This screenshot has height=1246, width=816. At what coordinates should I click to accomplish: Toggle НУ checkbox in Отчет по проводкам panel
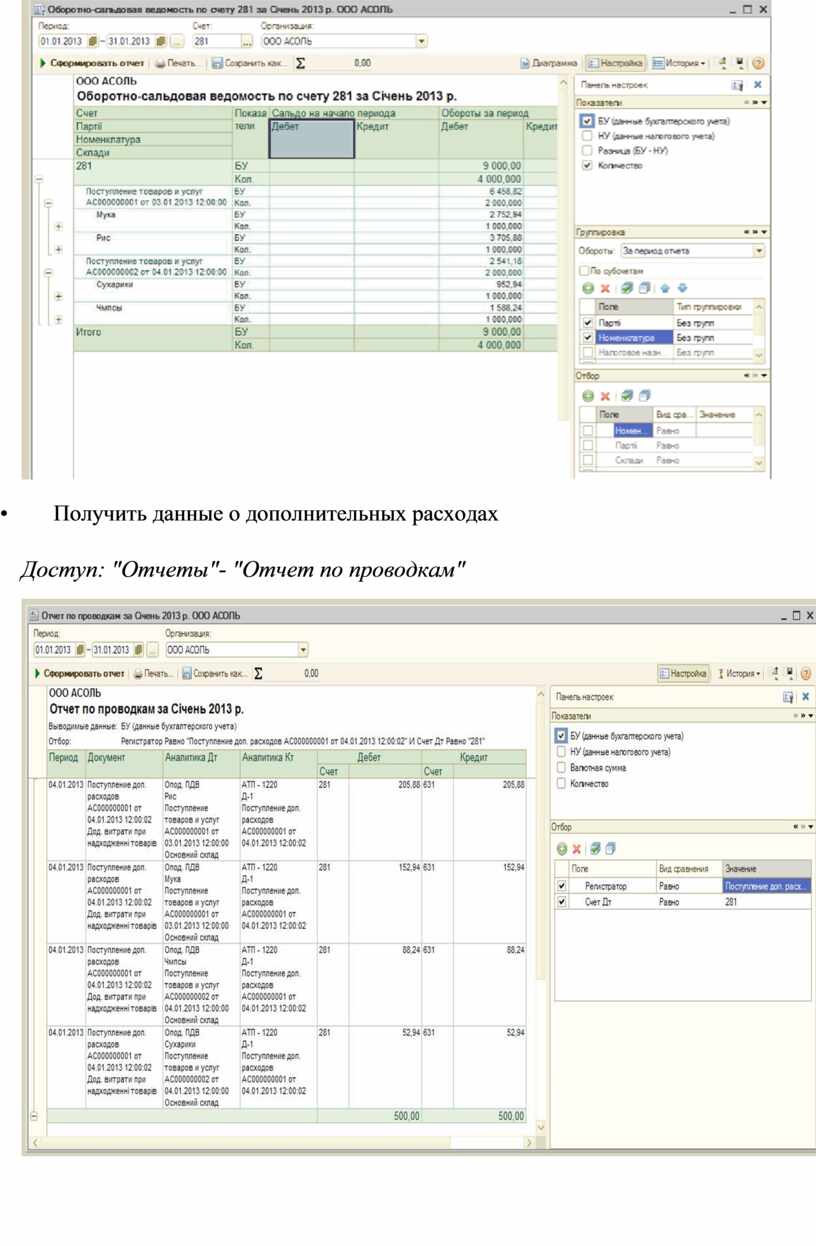coord(561,751)
